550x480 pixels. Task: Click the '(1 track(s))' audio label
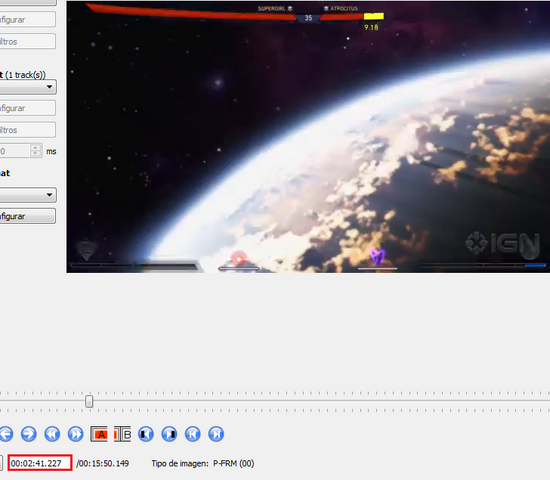[25, 75]
